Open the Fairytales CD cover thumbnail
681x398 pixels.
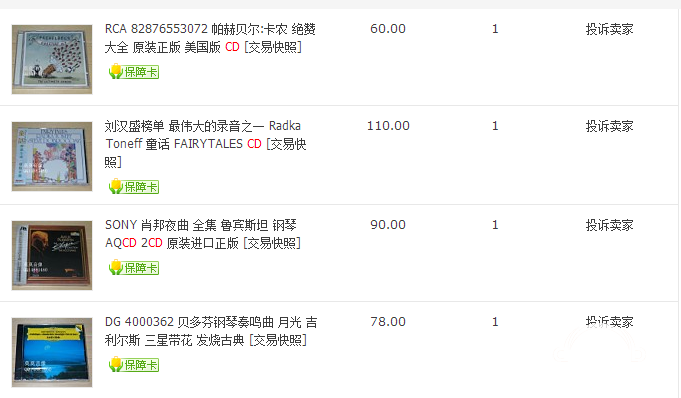click(x=52, y=156)
